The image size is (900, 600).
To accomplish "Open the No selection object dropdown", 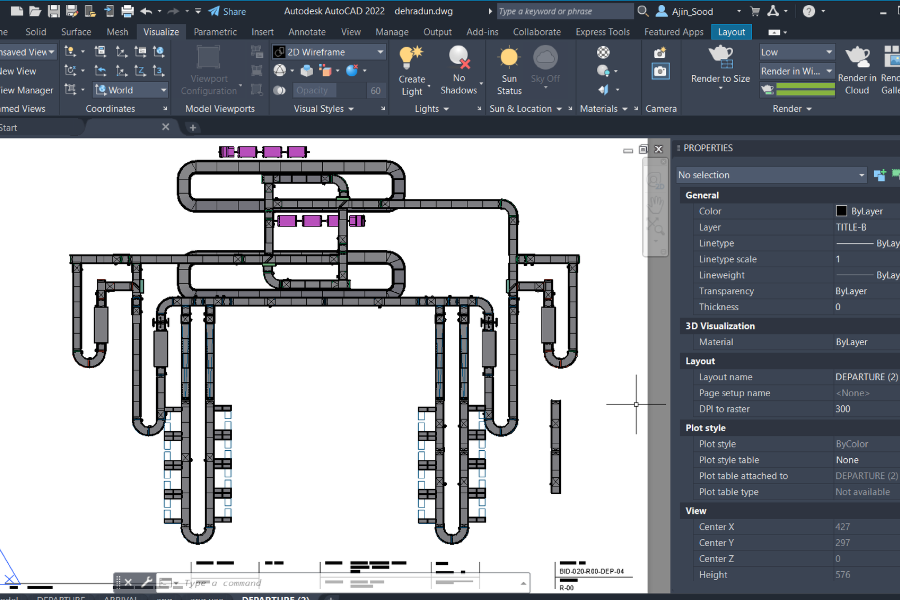I will 771,175.
